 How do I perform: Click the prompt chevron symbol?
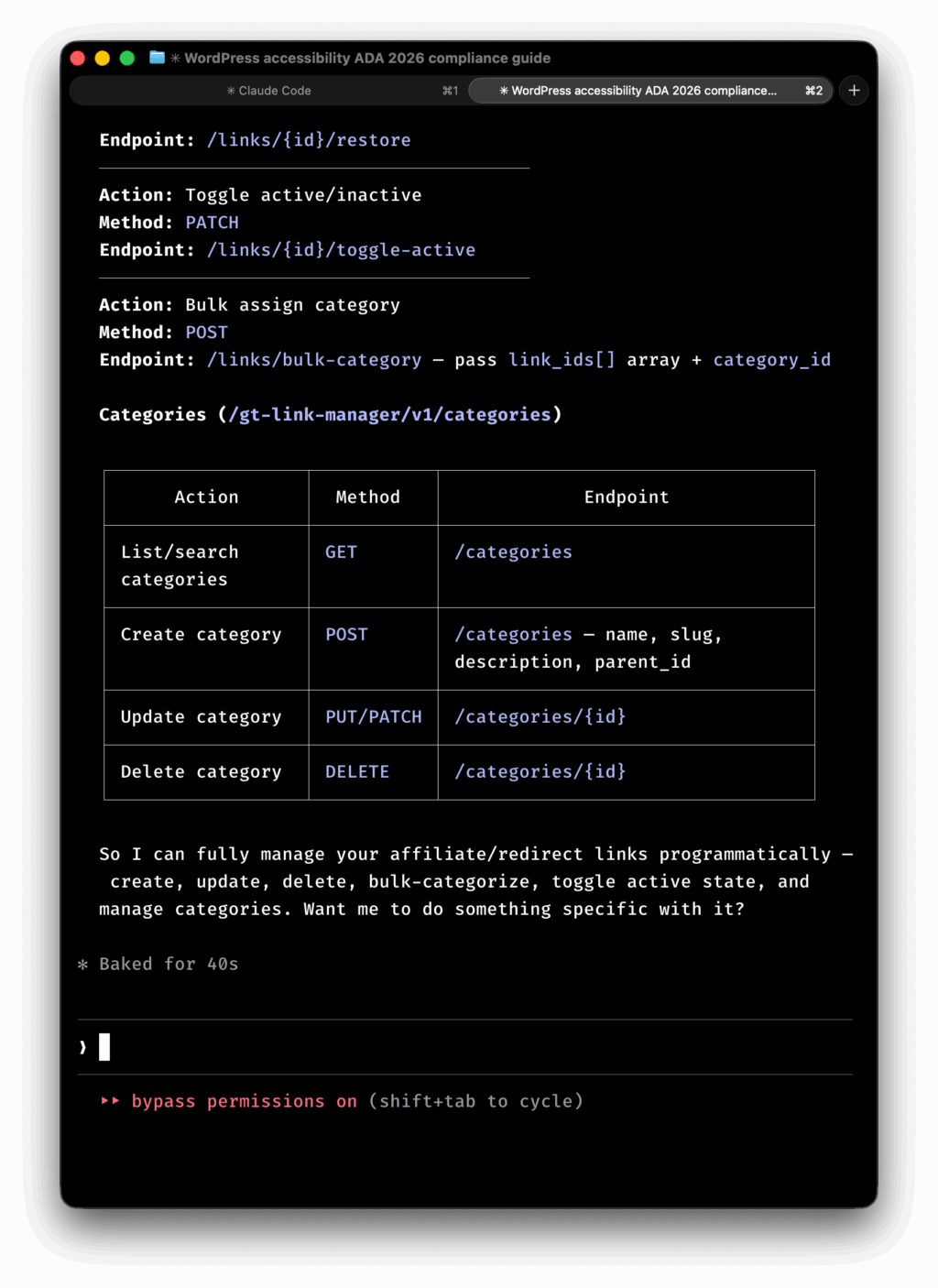pyautogui.click(x=82, y=1047)
